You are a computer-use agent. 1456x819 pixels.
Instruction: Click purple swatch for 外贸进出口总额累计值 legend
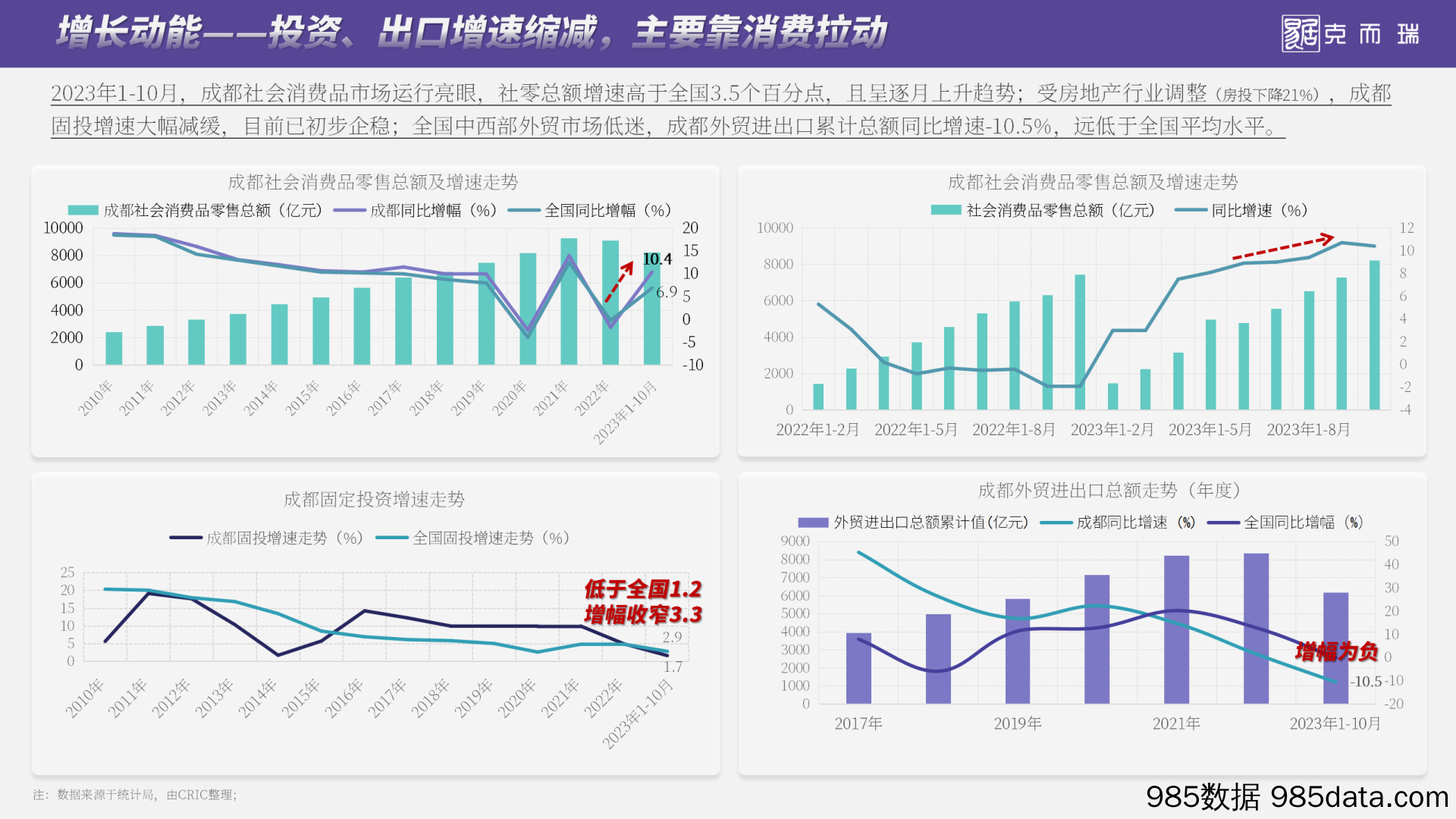[813, 522]
